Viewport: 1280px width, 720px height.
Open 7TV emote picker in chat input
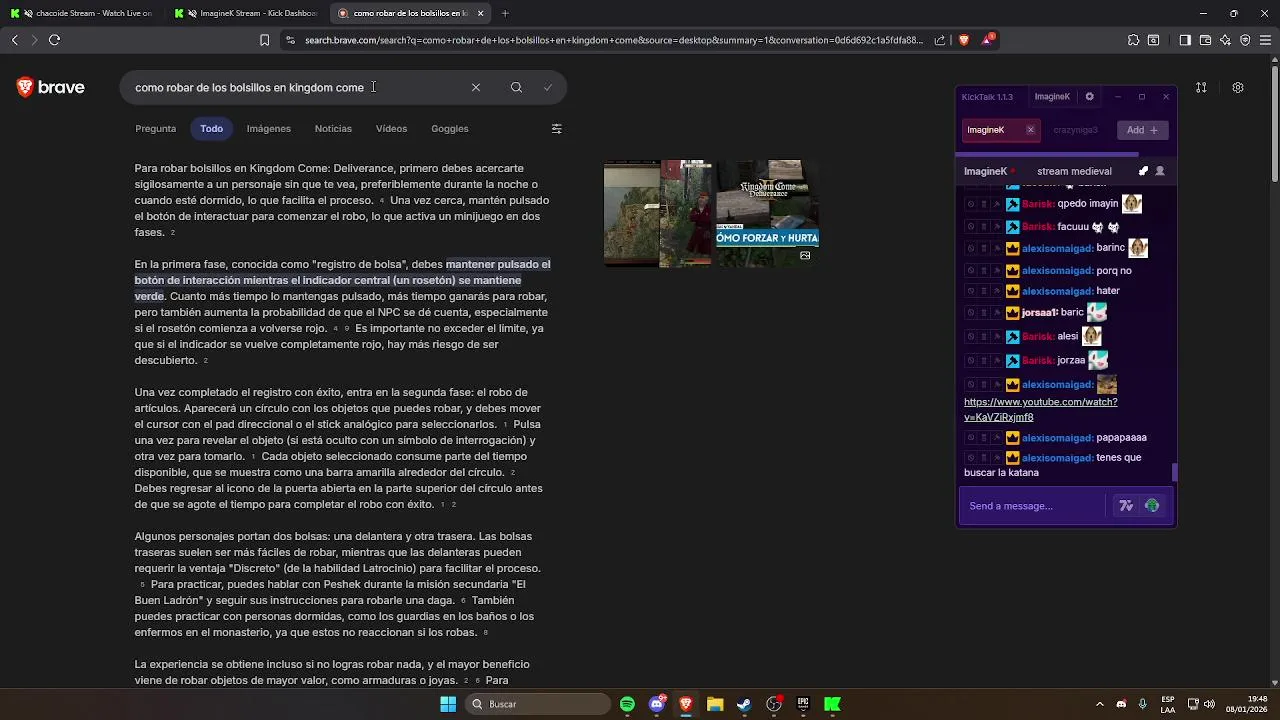click(1126, 506)
